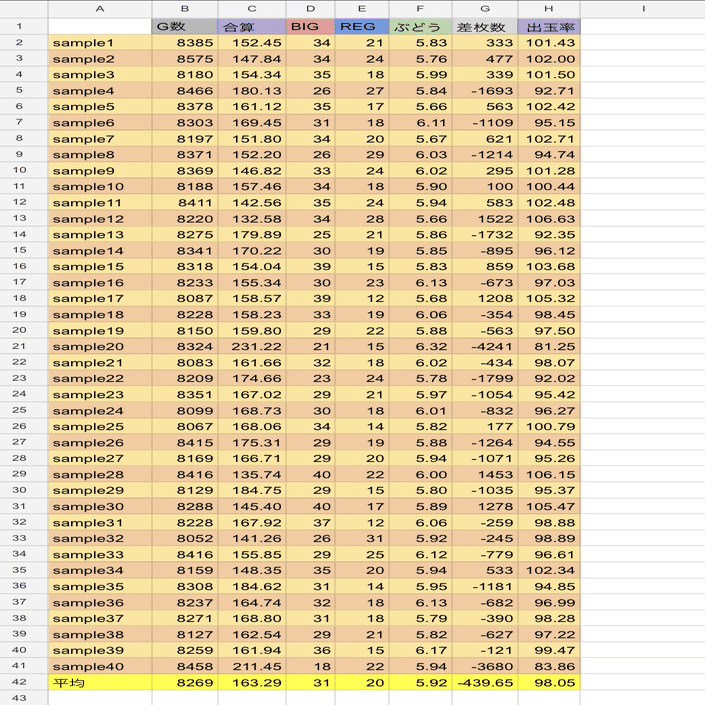Click the sample20 cell
Screen dimensions: 705x705
tap(100, 347)
